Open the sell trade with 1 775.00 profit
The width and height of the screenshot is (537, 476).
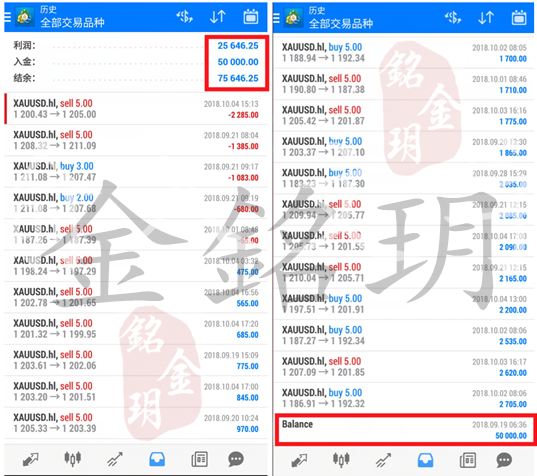(404, 116)
